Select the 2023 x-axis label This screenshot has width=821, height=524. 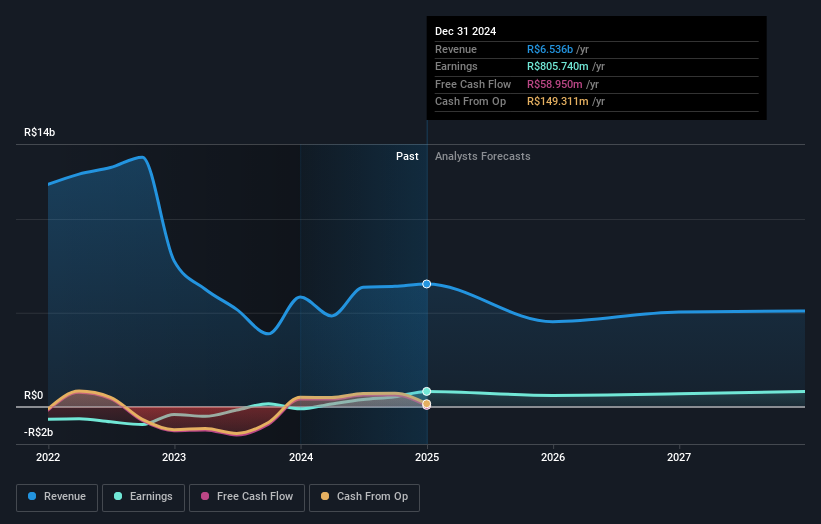coord(174,457)
